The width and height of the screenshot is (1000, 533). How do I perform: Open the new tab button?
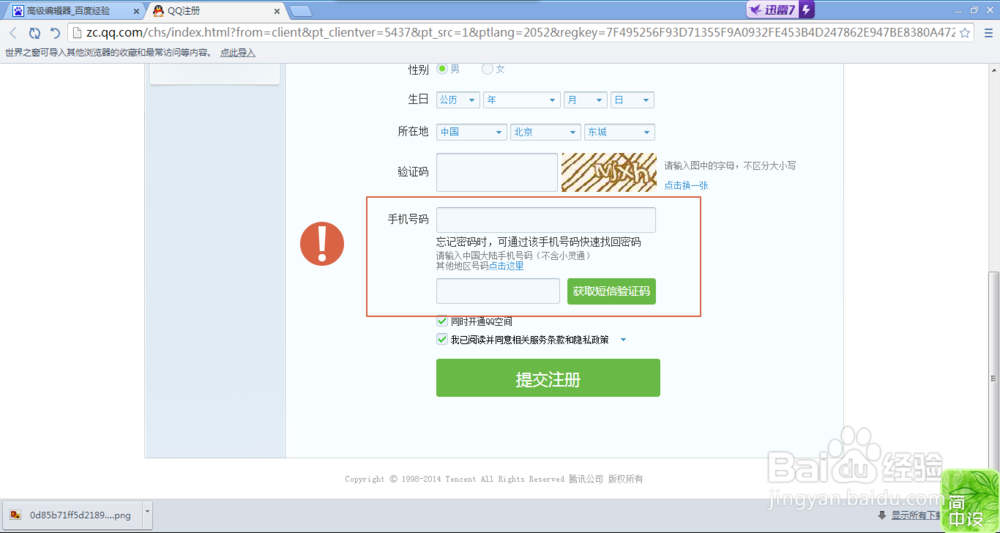coord(300,11)
